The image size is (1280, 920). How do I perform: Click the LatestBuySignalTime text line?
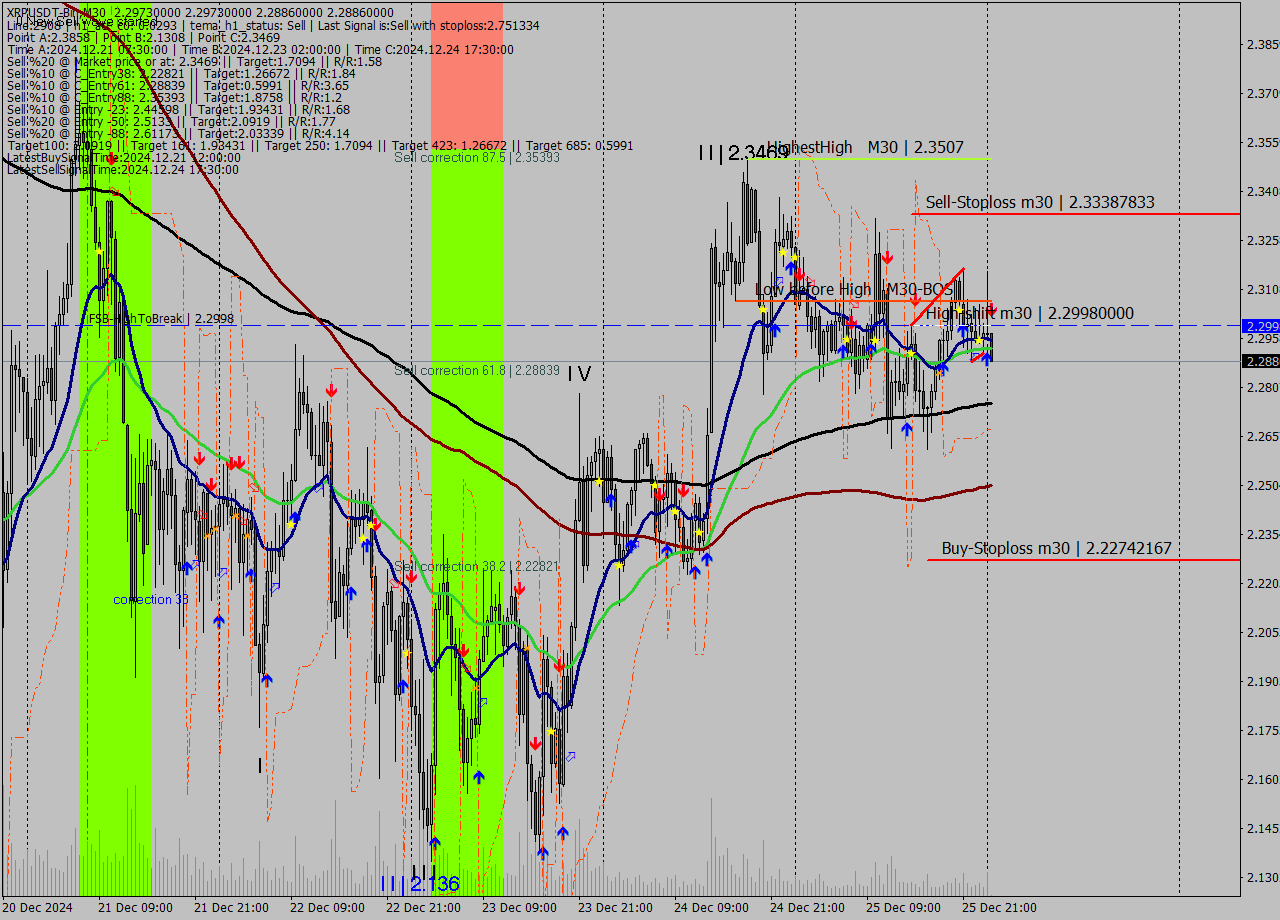click(124, 157)
